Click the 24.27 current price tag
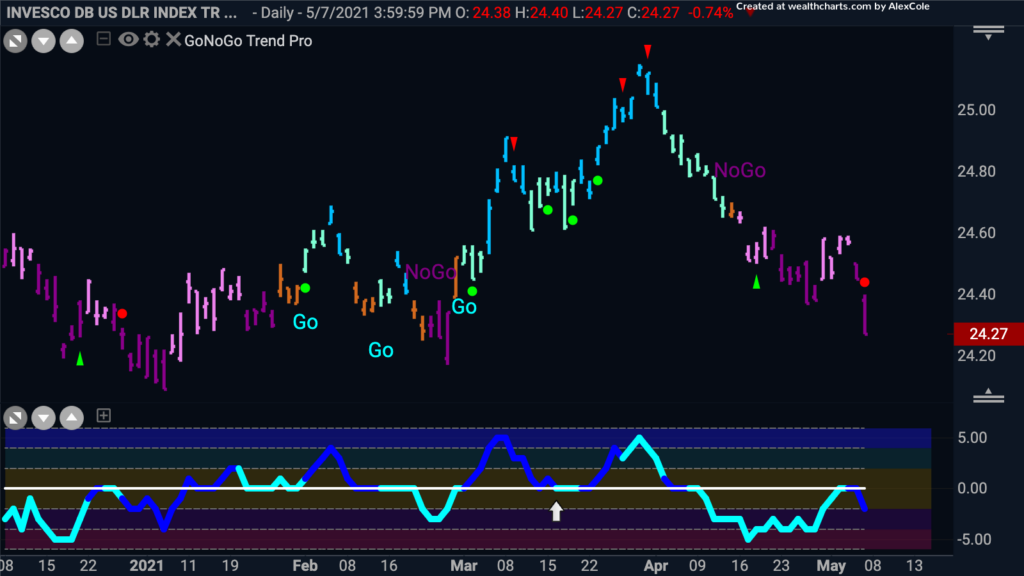 [988, 334]
